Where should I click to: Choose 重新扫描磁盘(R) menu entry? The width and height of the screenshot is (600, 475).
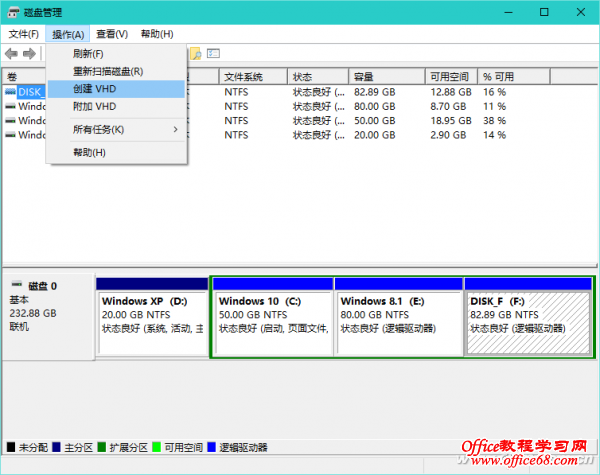pos(116,71)
